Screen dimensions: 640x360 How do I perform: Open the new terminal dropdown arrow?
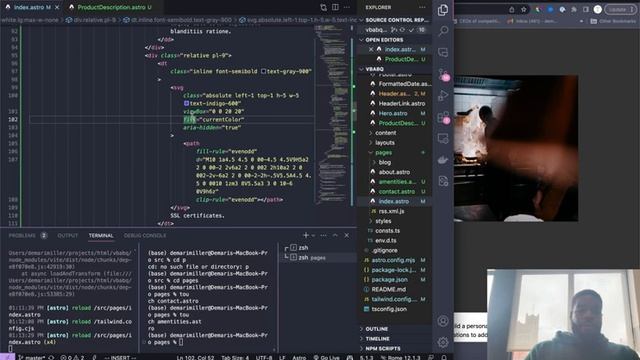click(313, 236)
